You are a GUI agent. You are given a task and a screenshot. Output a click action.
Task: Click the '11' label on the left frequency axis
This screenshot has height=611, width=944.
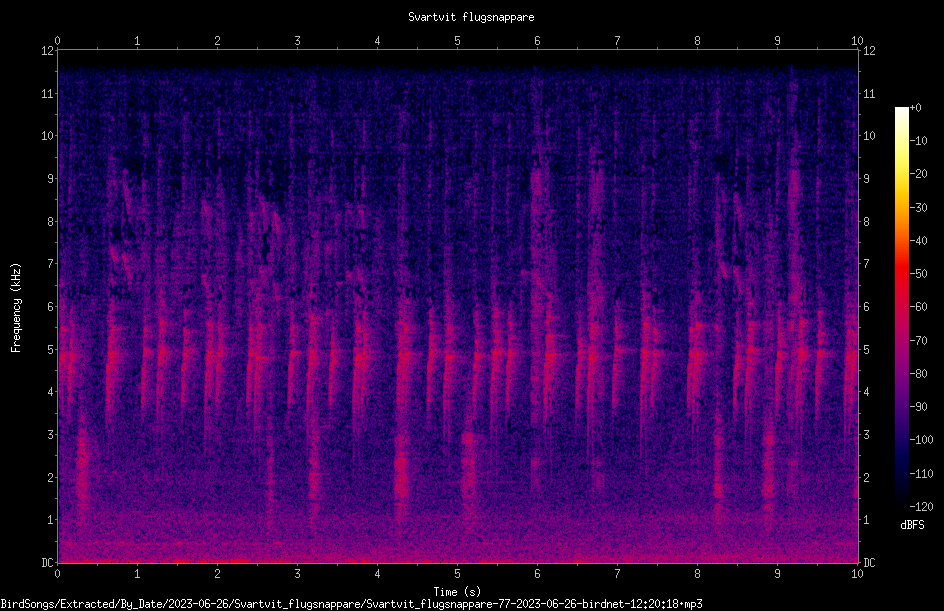pyautogui.click(x=48, y=93)
